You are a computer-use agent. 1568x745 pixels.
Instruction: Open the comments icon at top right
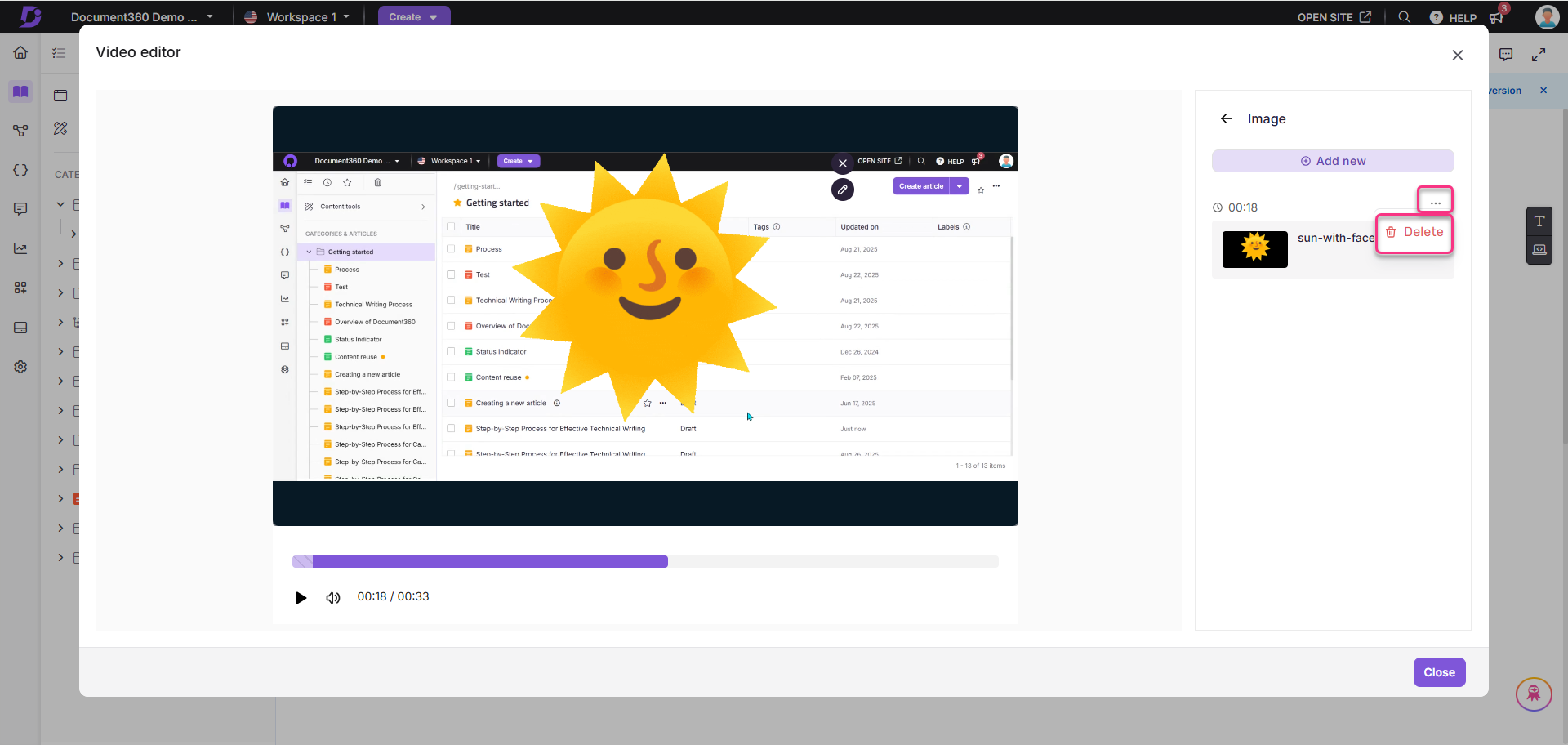pos(1506,54)
